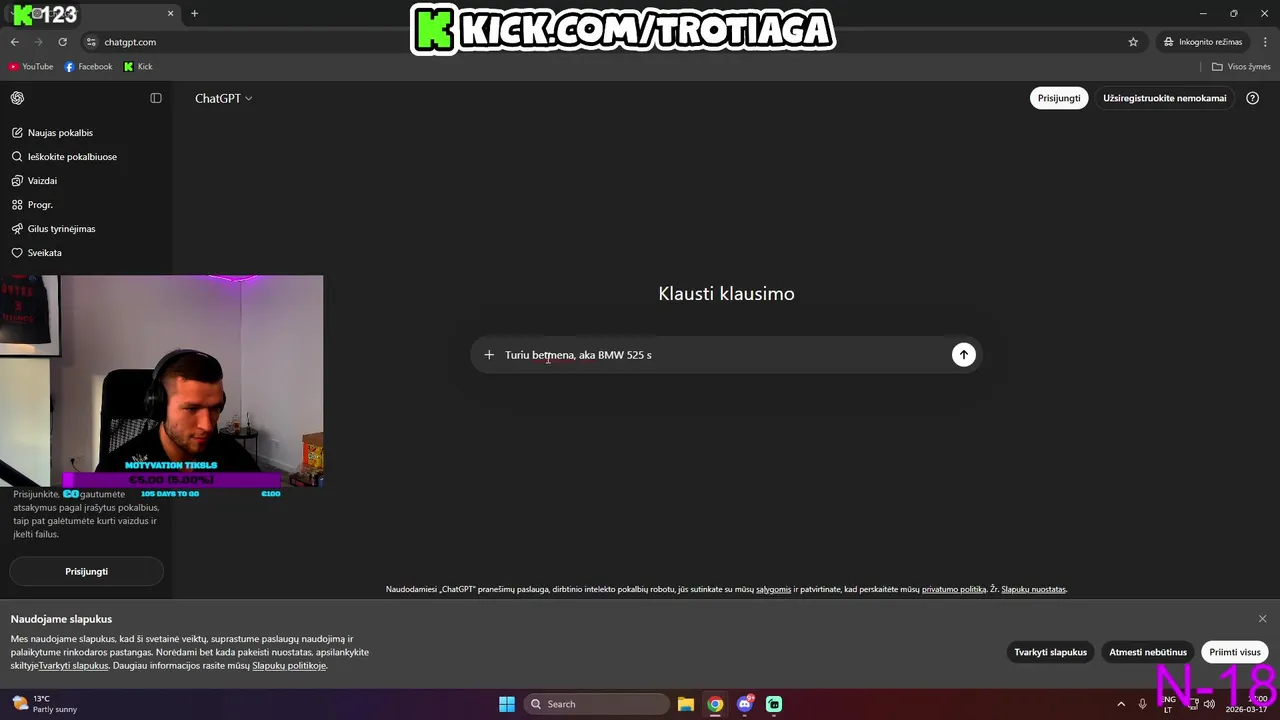Image resolution: width=1280 pixels, height=720 pixels.
Task: Open the weather widget Partly sunny
Action: pos(44,704)
